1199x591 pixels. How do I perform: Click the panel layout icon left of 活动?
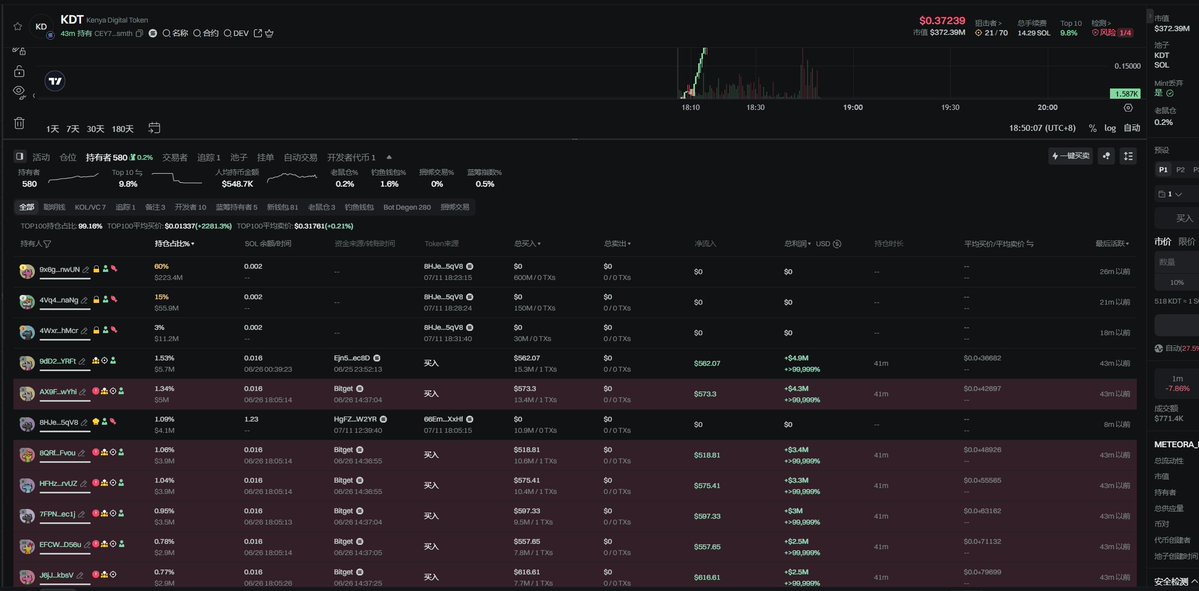20,157
